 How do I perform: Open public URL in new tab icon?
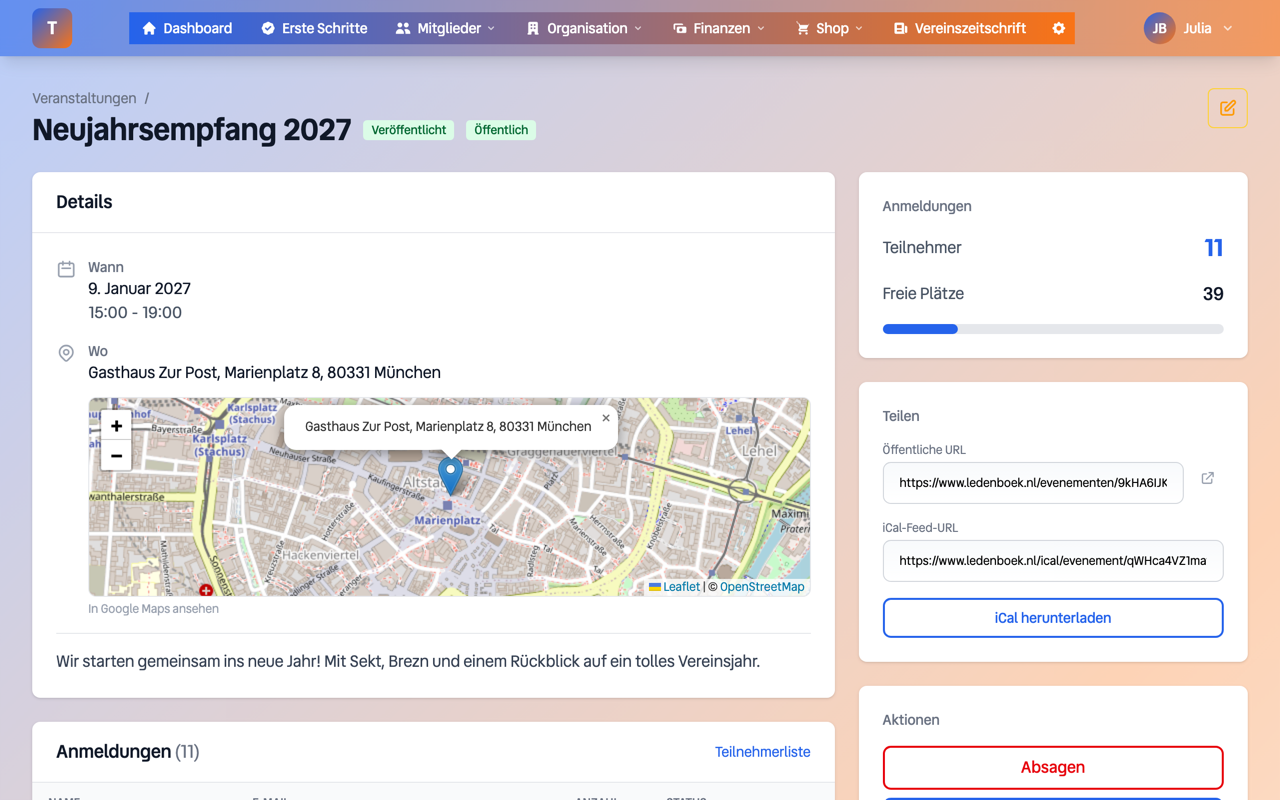(1208, 479)
